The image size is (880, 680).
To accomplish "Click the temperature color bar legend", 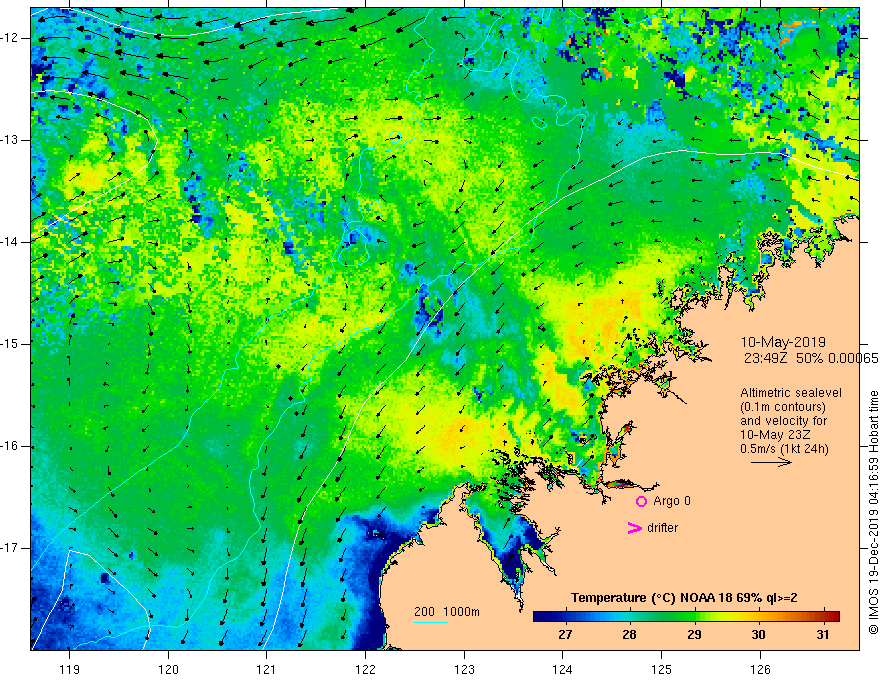I will (686, 617).
